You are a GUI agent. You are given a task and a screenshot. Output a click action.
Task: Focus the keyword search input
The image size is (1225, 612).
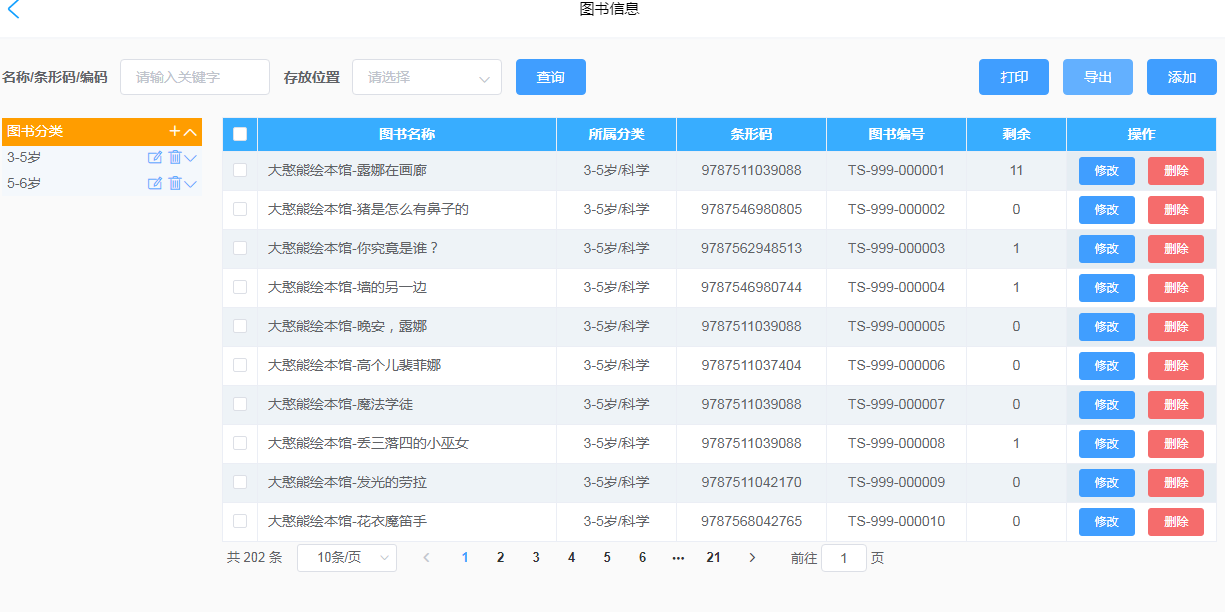[x=195, y=77]
